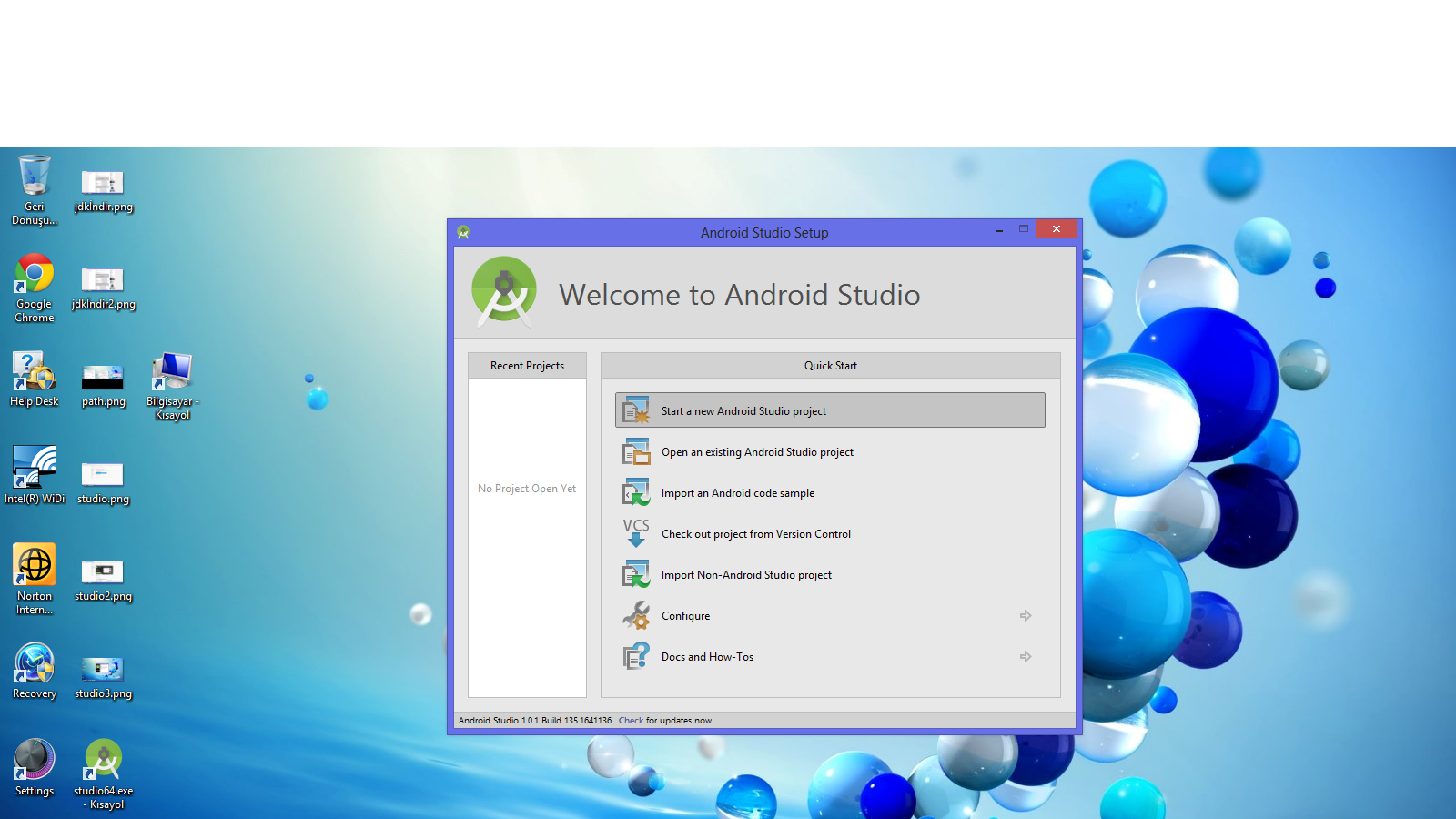The width and height of the screenshot is (1456, 819).
Task: Click 'Android Studio 1.0.1 Build 135.1641136' status text
Action: (535, 721)
